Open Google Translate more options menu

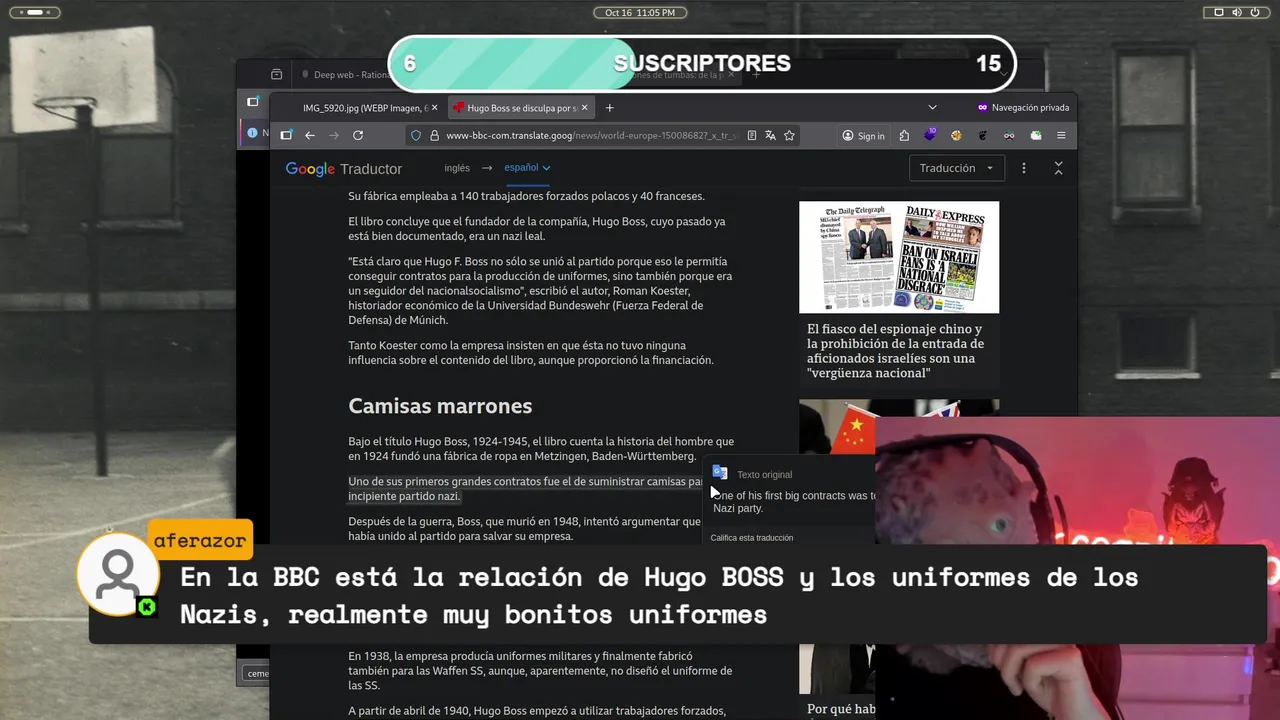point(1023,168)
